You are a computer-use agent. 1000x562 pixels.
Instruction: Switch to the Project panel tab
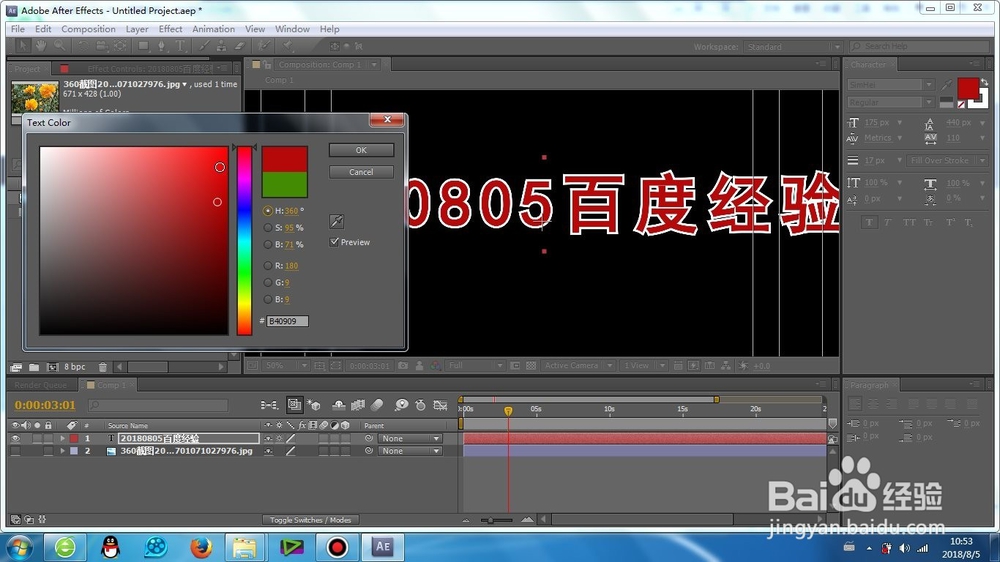27,69
